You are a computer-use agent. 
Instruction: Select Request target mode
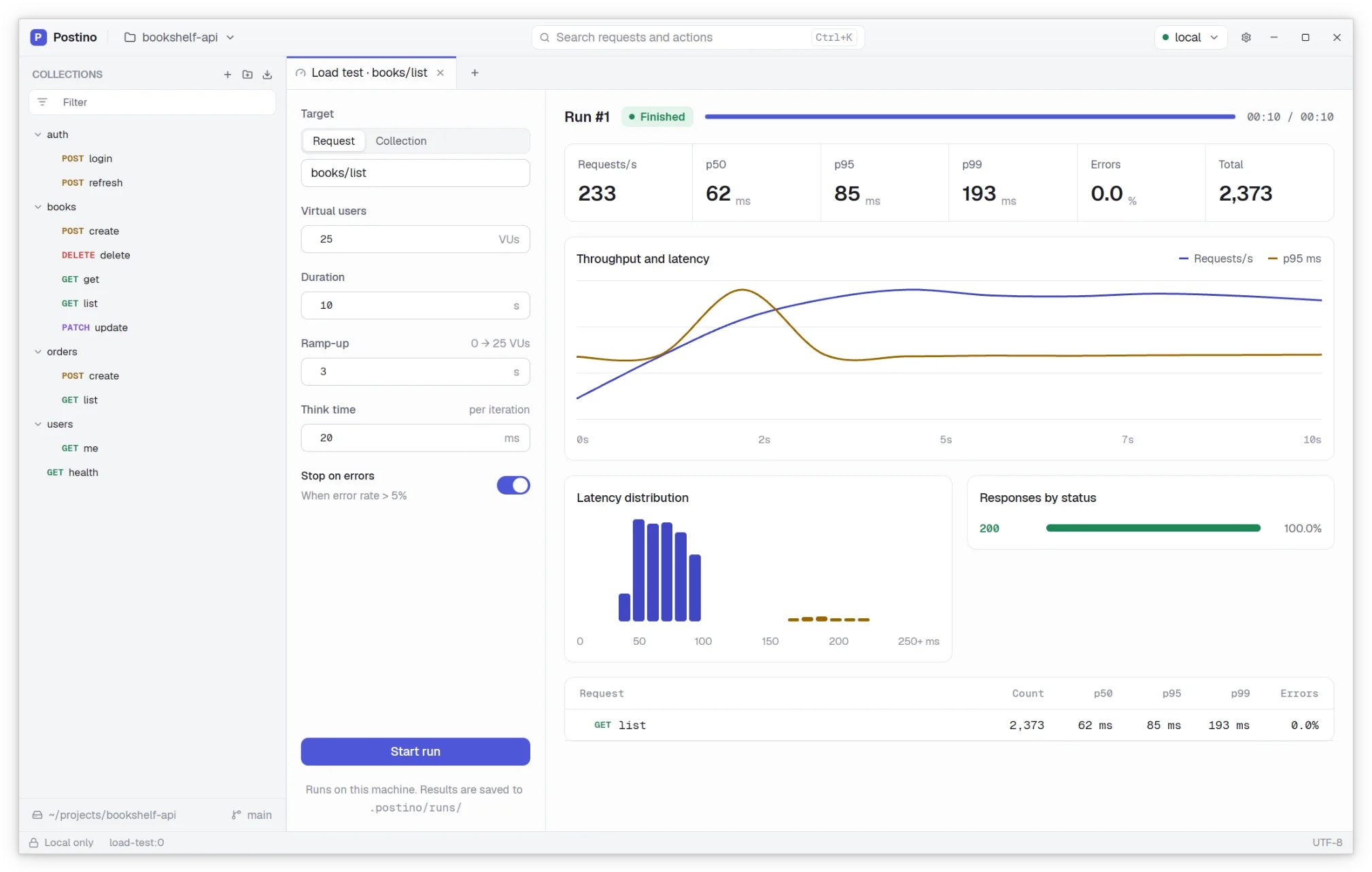[x=333, y=141]
